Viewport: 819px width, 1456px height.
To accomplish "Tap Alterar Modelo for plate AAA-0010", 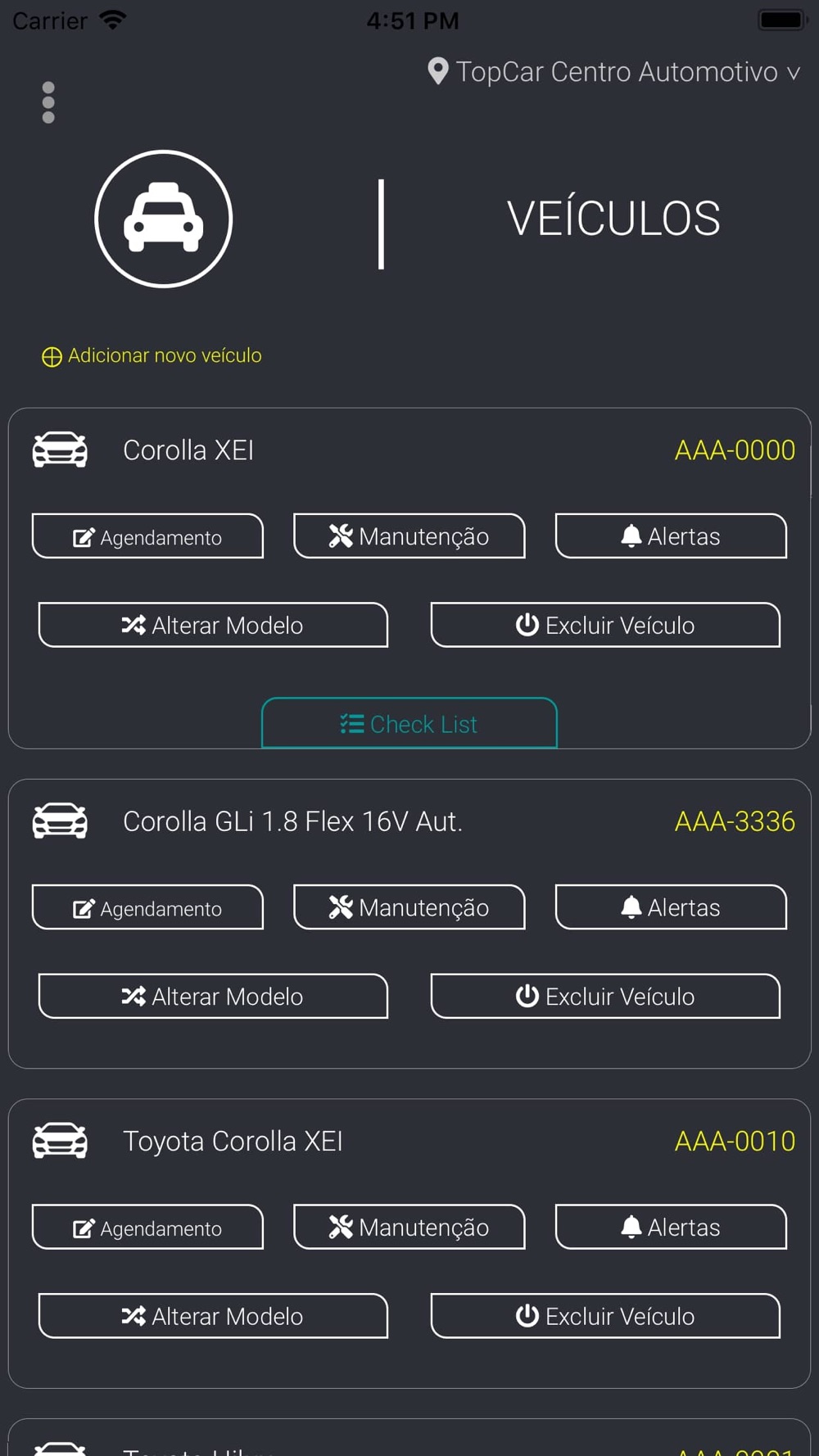I will (213, 1316).
